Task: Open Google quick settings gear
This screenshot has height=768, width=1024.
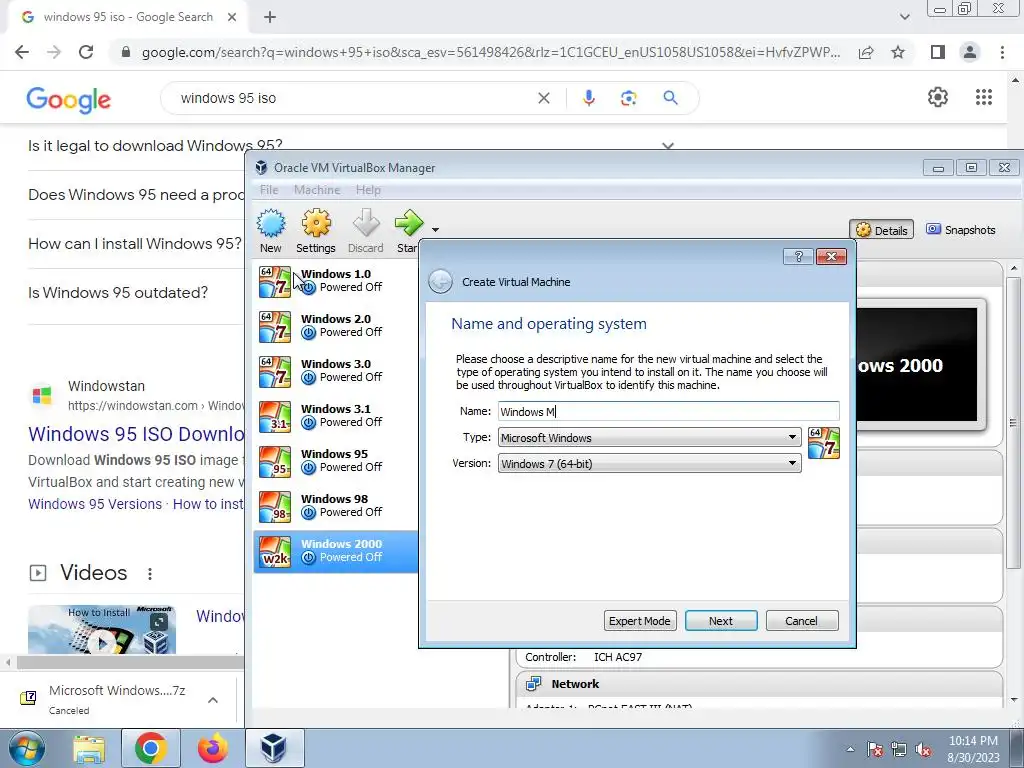Action: tap(938, 97)
